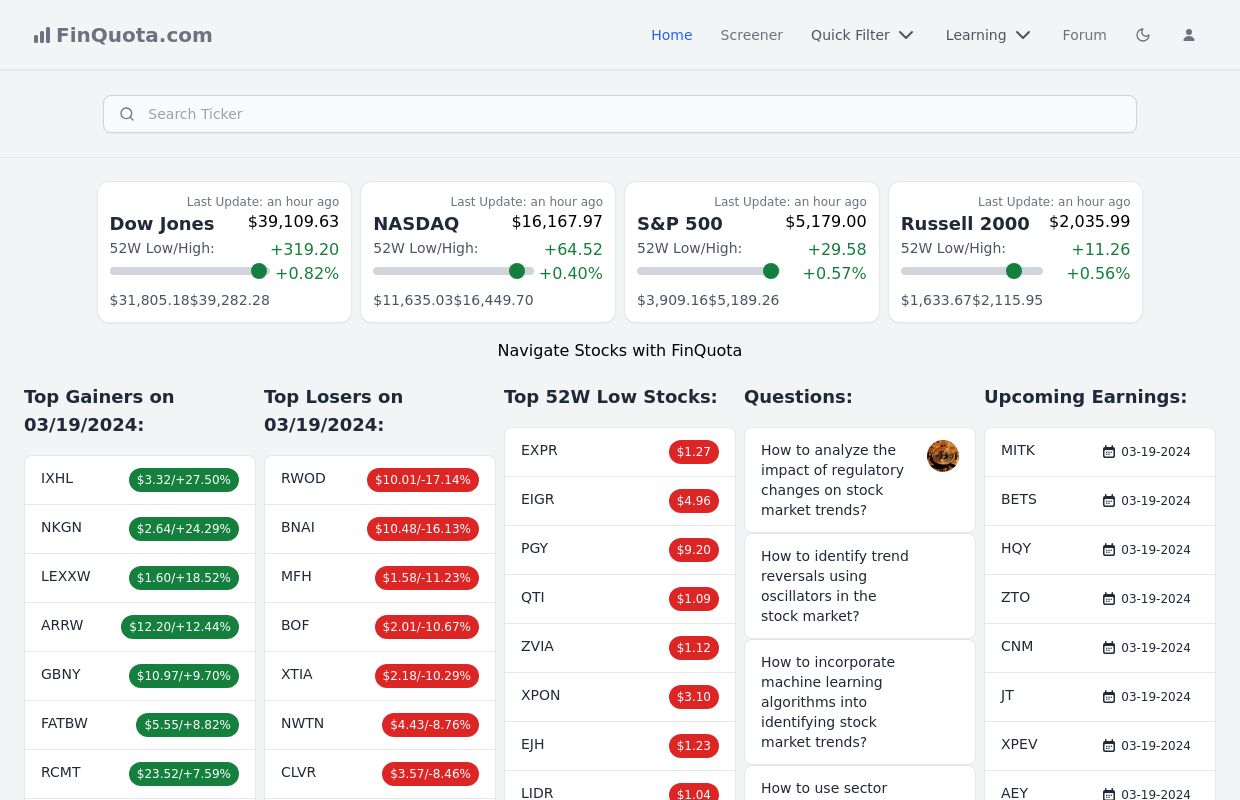
Task: Click XPON $3.10 price badge
Action: (x=694, y=697)
